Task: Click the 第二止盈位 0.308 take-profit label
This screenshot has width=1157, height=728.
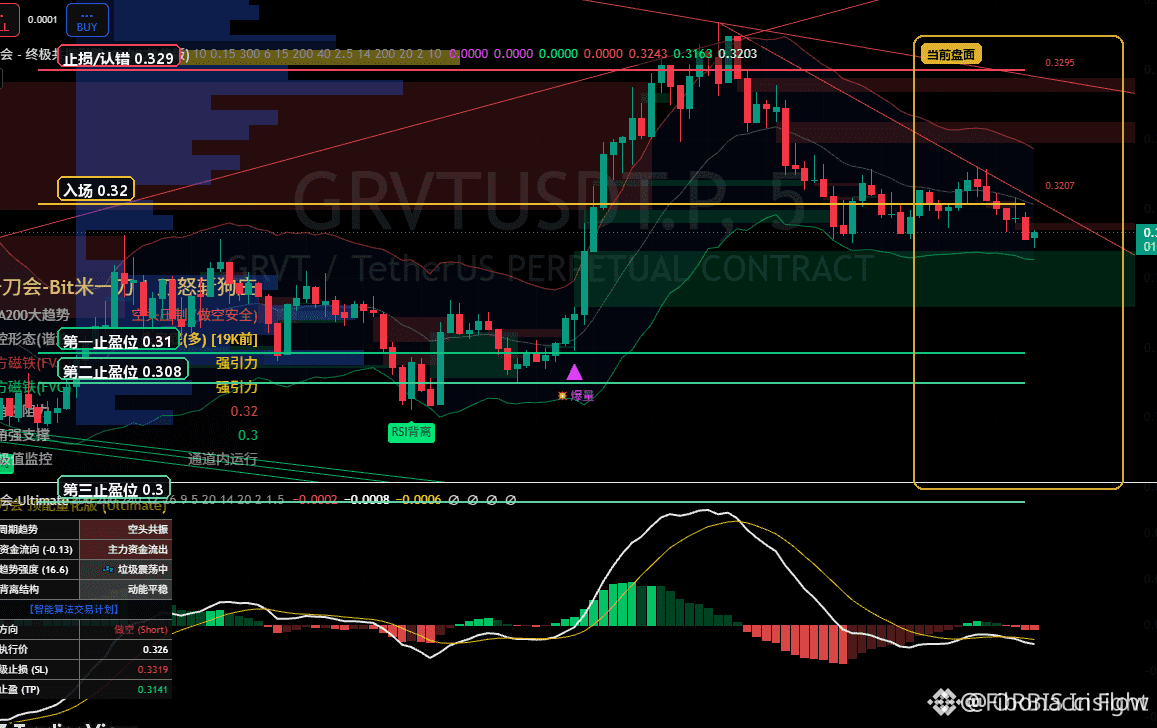Action: [x=122, y=370]
